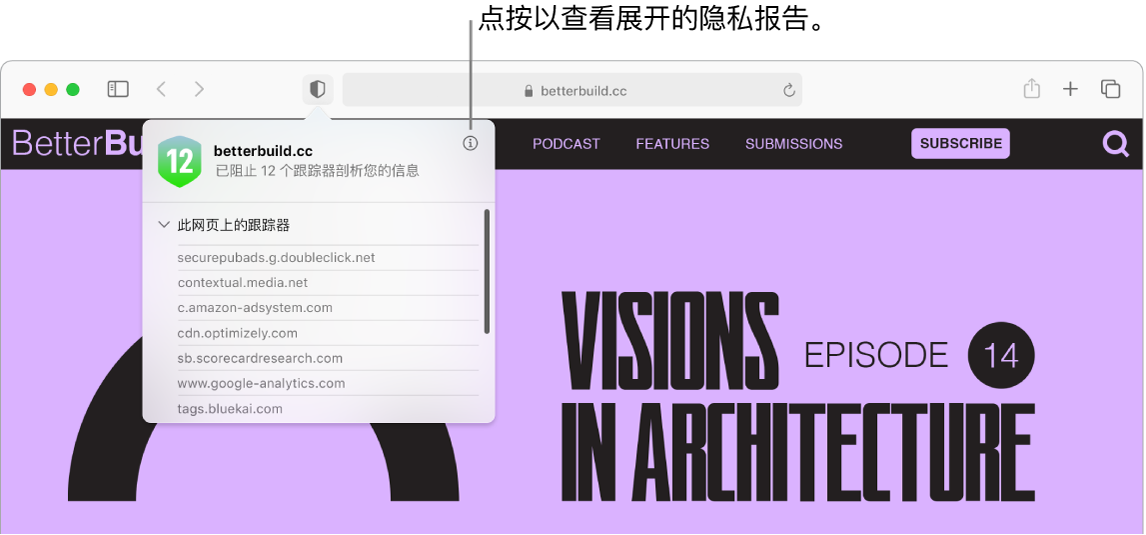Click the tracker list scrollbar
Image resolution: width=1146 pixels, height=535 pixels.
[x=487, y=272]
